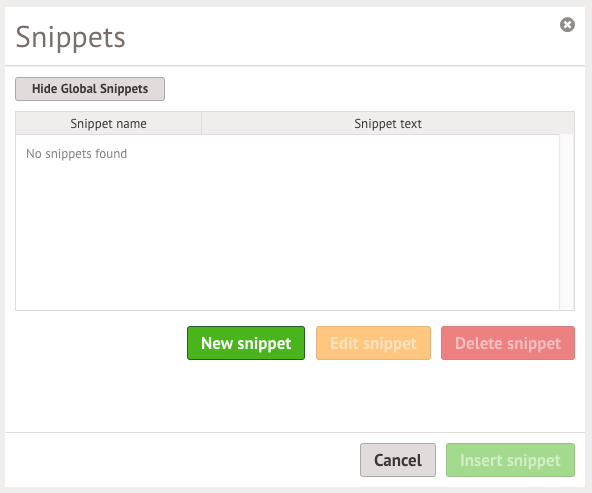Click the orange Edit snippet button

tap(373, 343)
